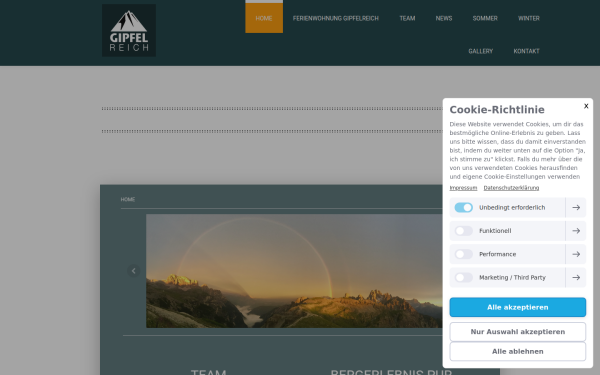Screen dimensions: 600x375
Task: Toggle the Unbedingt erforderlich switch
Action: point(463,207)
